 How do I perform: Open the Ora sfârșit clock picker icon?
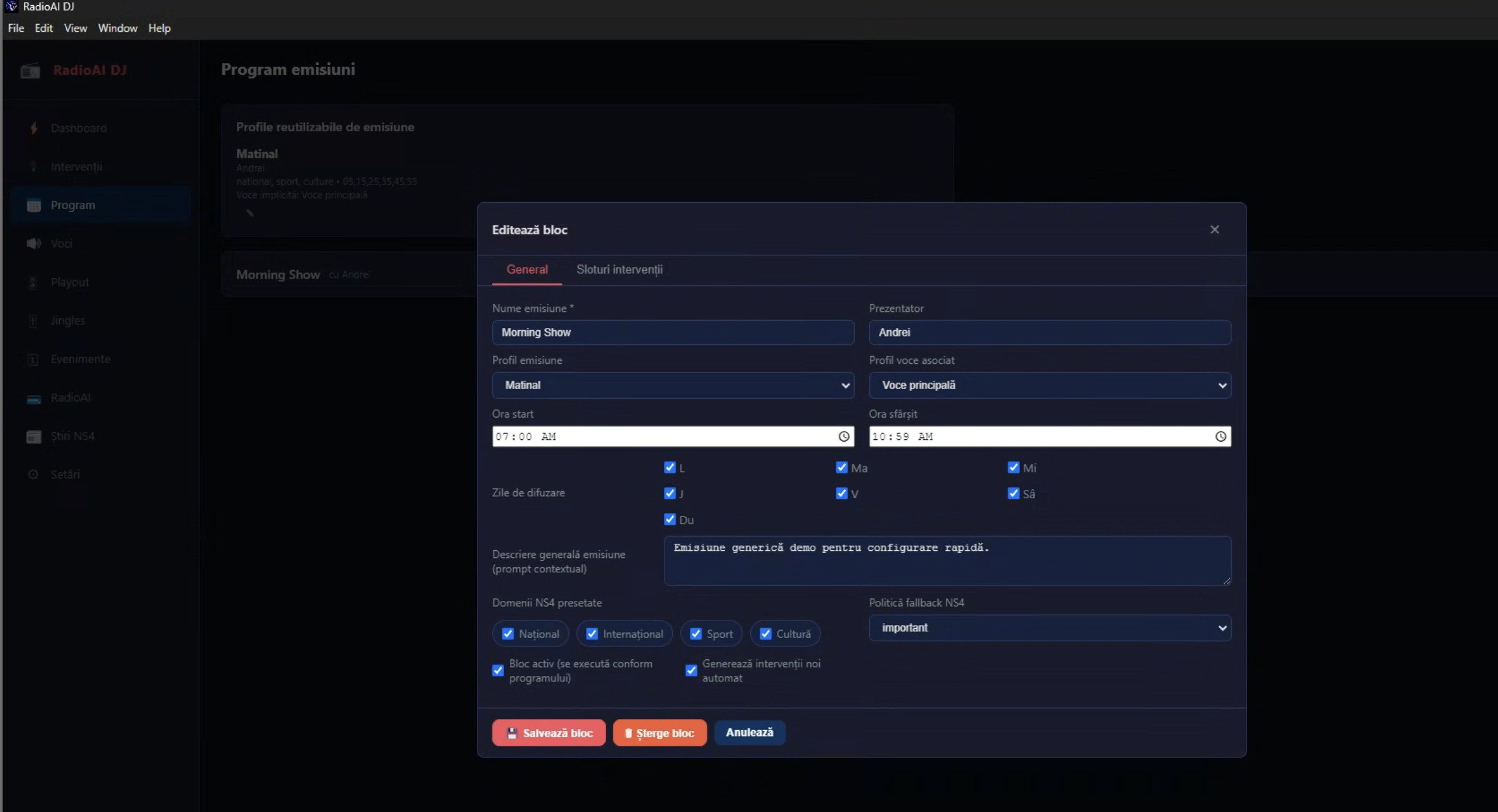(1221, 437)
